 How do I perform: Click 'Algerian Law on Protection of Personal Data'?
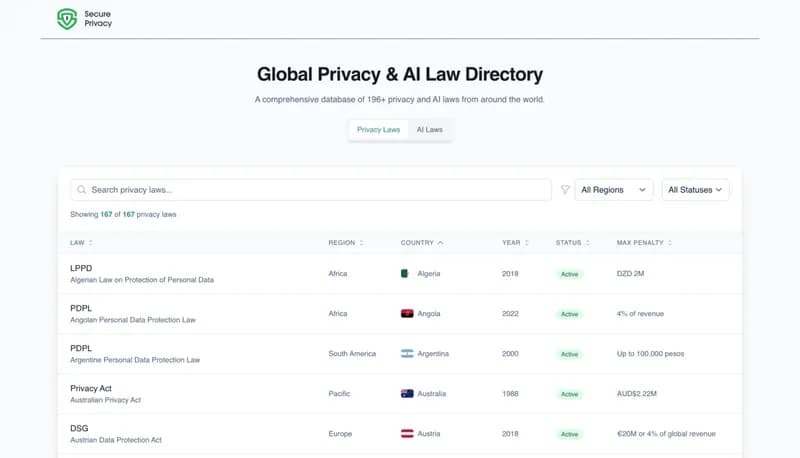142,280
